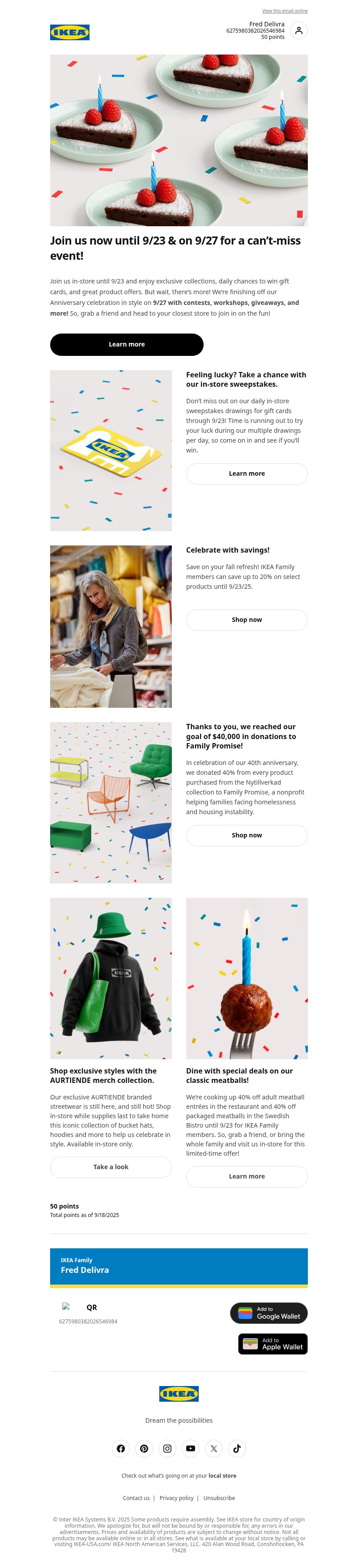Click Shop now under Celebrate with savings
The image size is (358, 1568).
[x=247, y=620]
